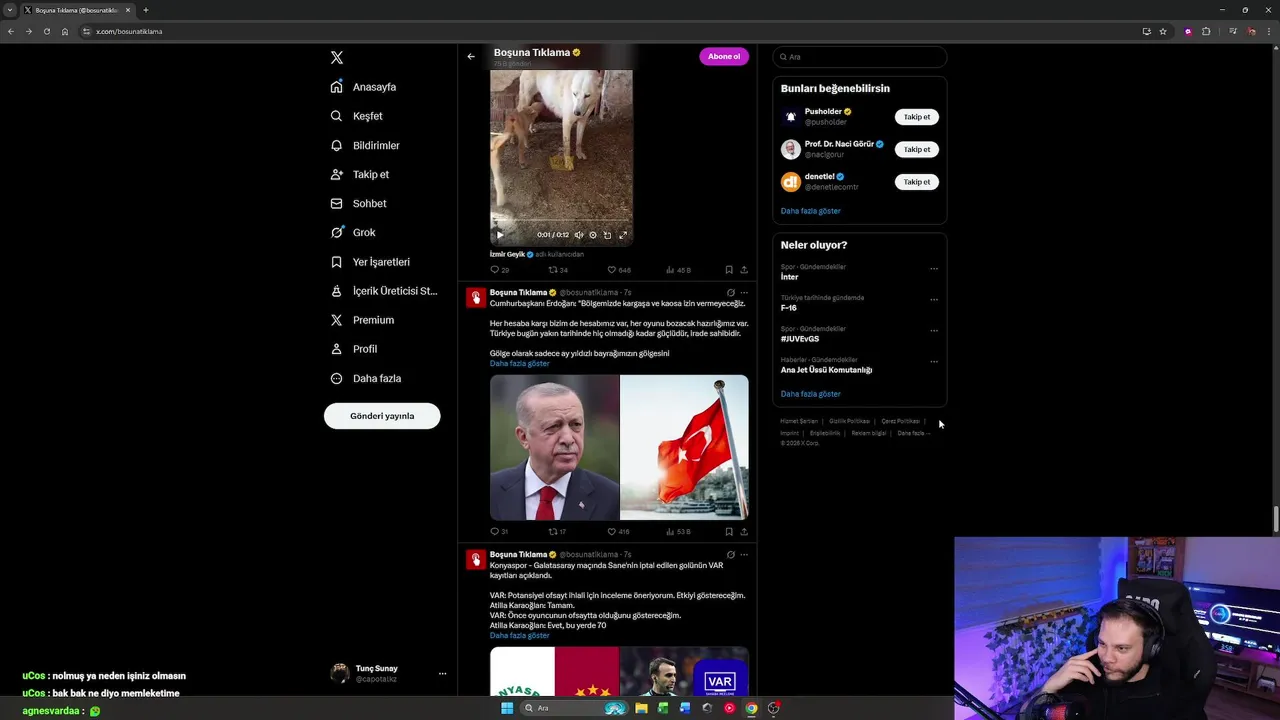Bookmark page with star icon
Screen dimensions: 1280x720
[x=1163, y=31]
